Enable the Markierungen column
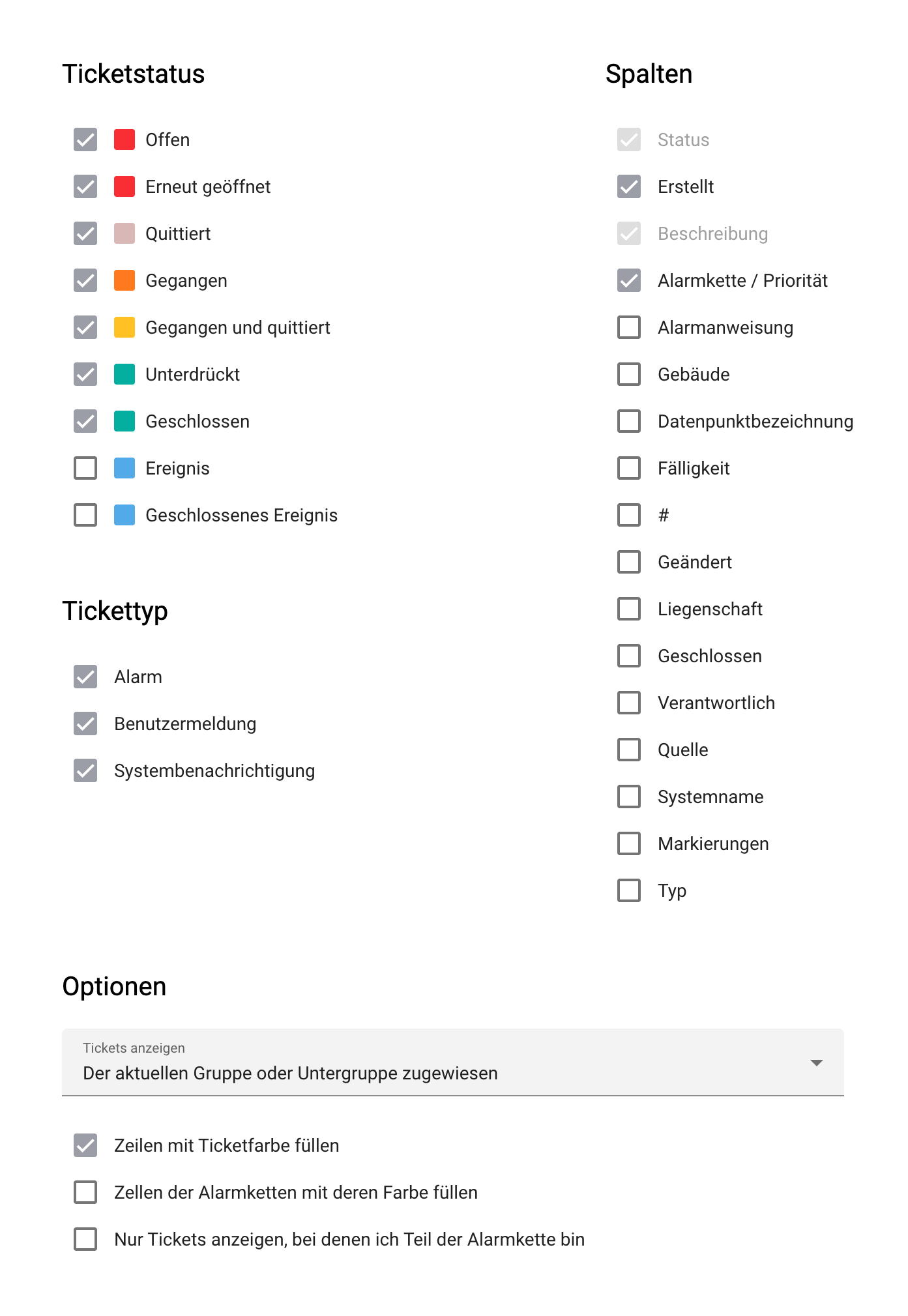Viewport: 908px width, 1316px height. tap(628, 843)
